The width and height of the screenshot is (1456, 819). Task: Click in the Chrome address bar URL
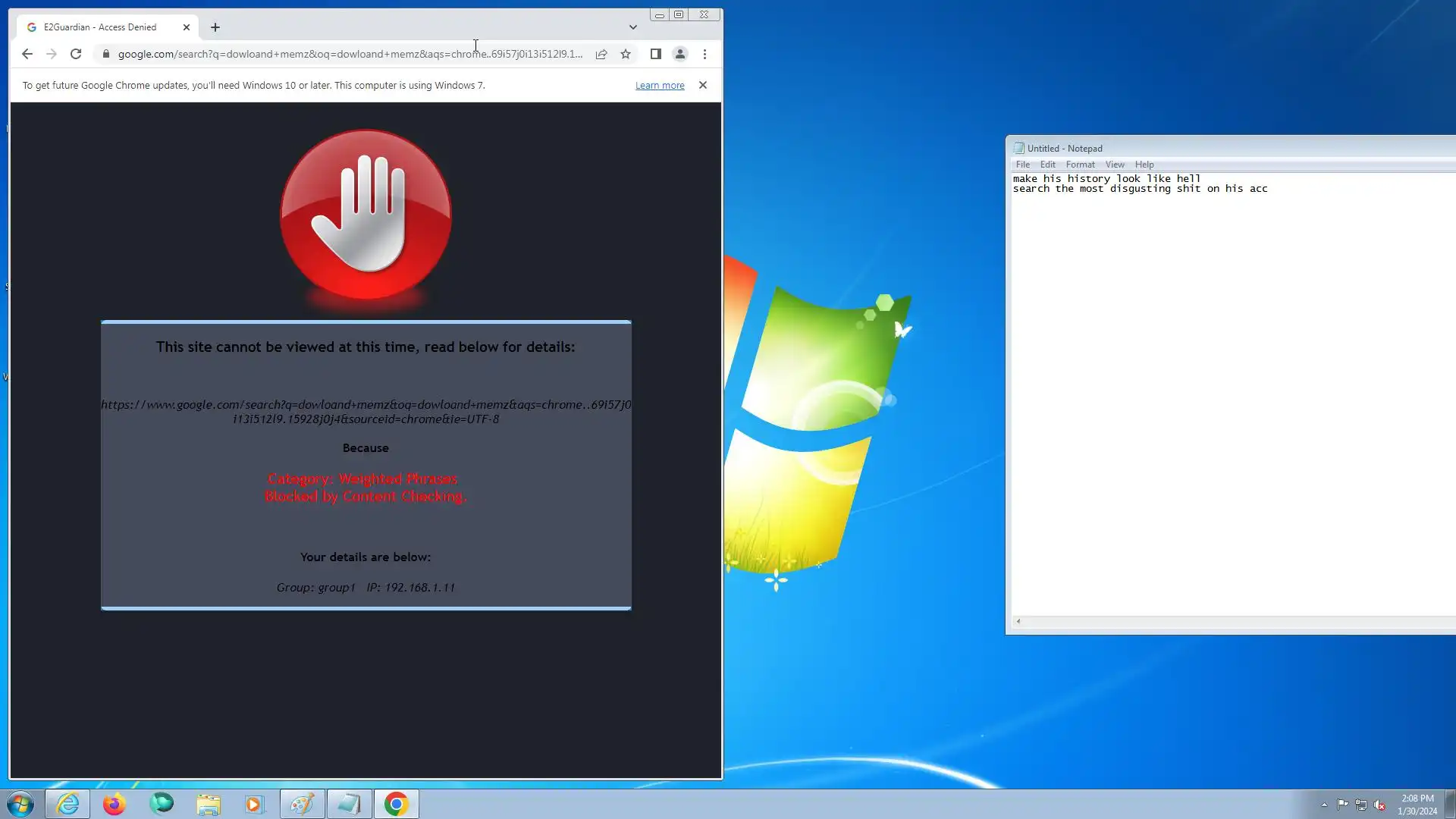pyautogui.click(x=349, y=54)
